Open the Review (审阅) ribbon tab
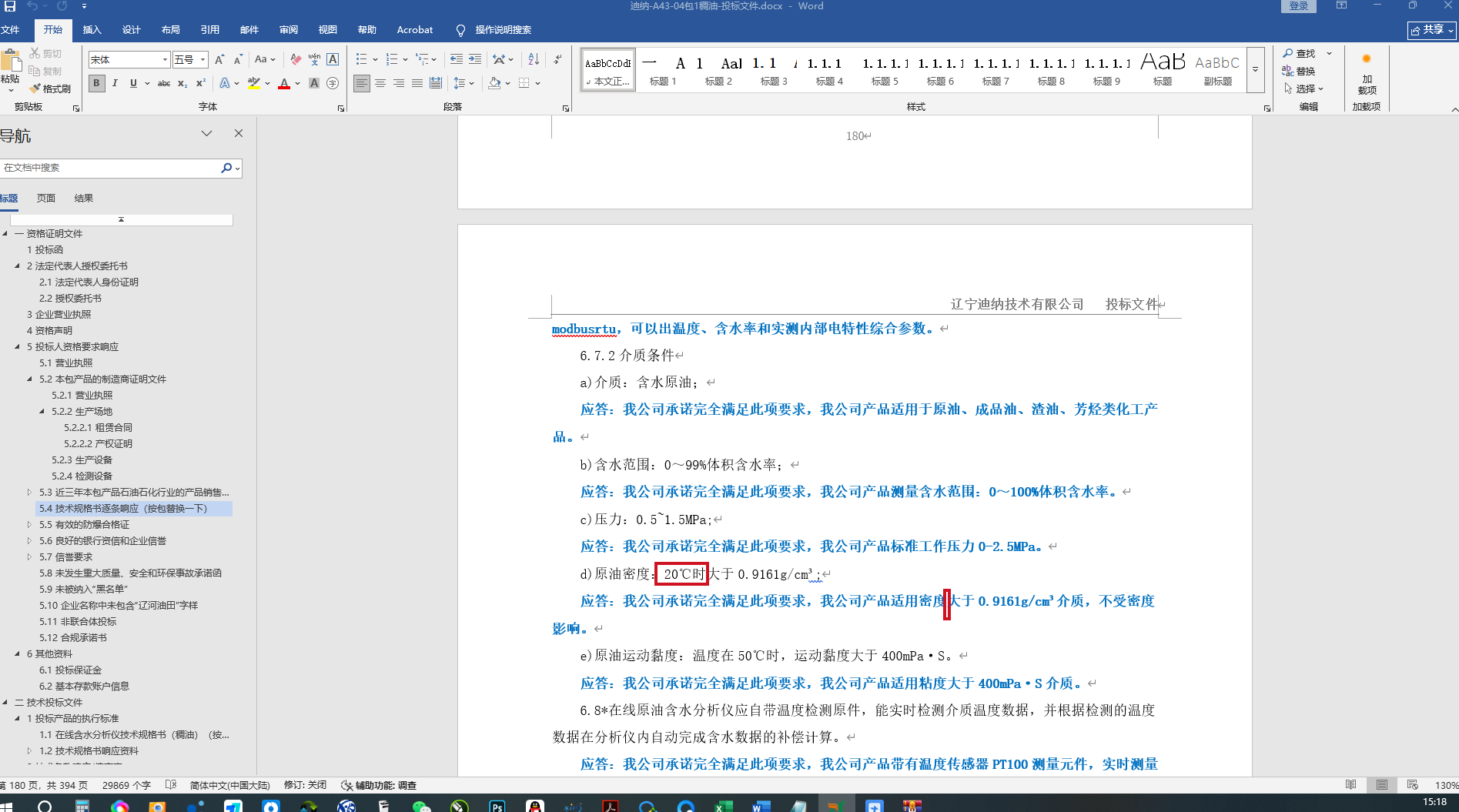 click(x=288, y=30)
